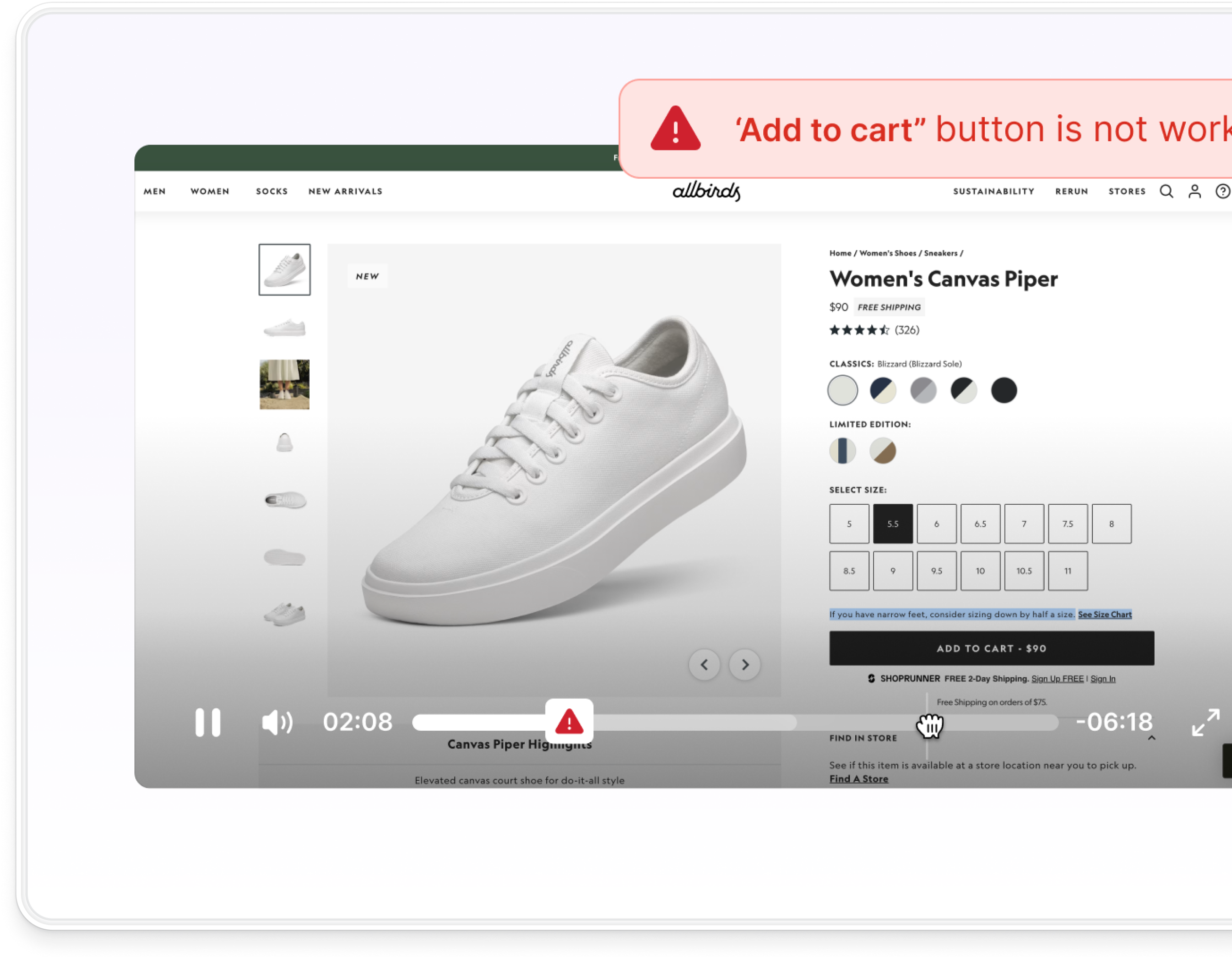Select size 11
Viewport: 1232px width, 957px height.
point(1068,571)
